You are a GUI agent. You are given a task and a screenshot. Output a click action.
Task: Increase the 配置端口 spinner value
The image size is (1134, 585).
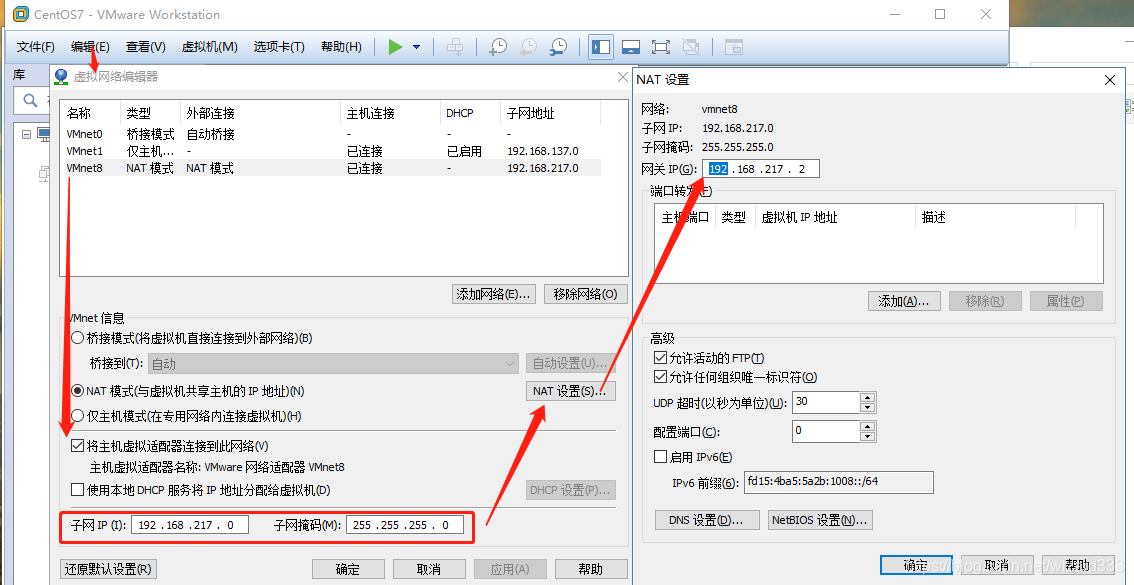tap(868, 427)
